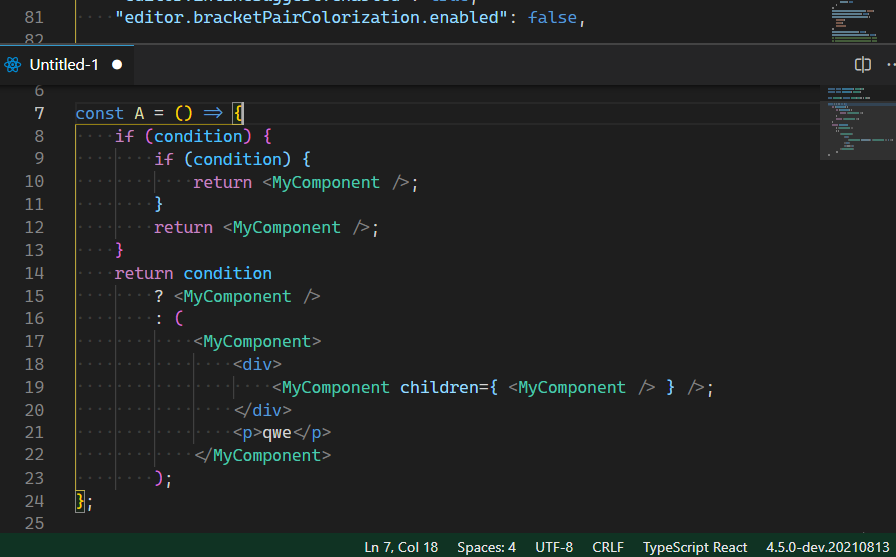Click line number 24 in the gutter

[x=34, y=501]
